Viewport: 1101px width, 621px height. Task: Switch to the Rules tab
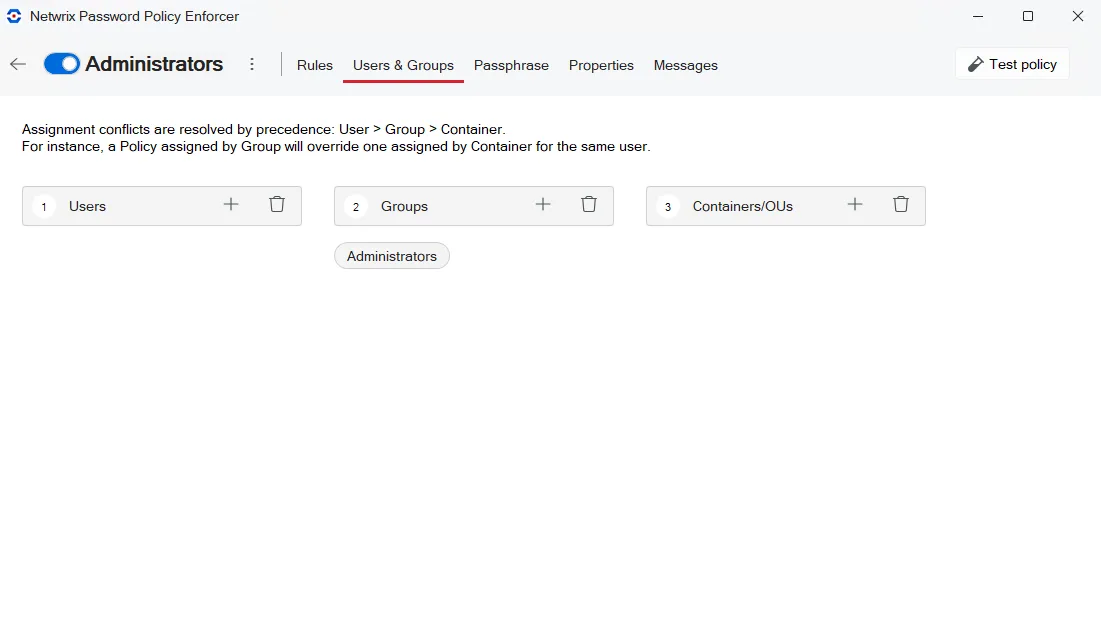tap(315, 65)
